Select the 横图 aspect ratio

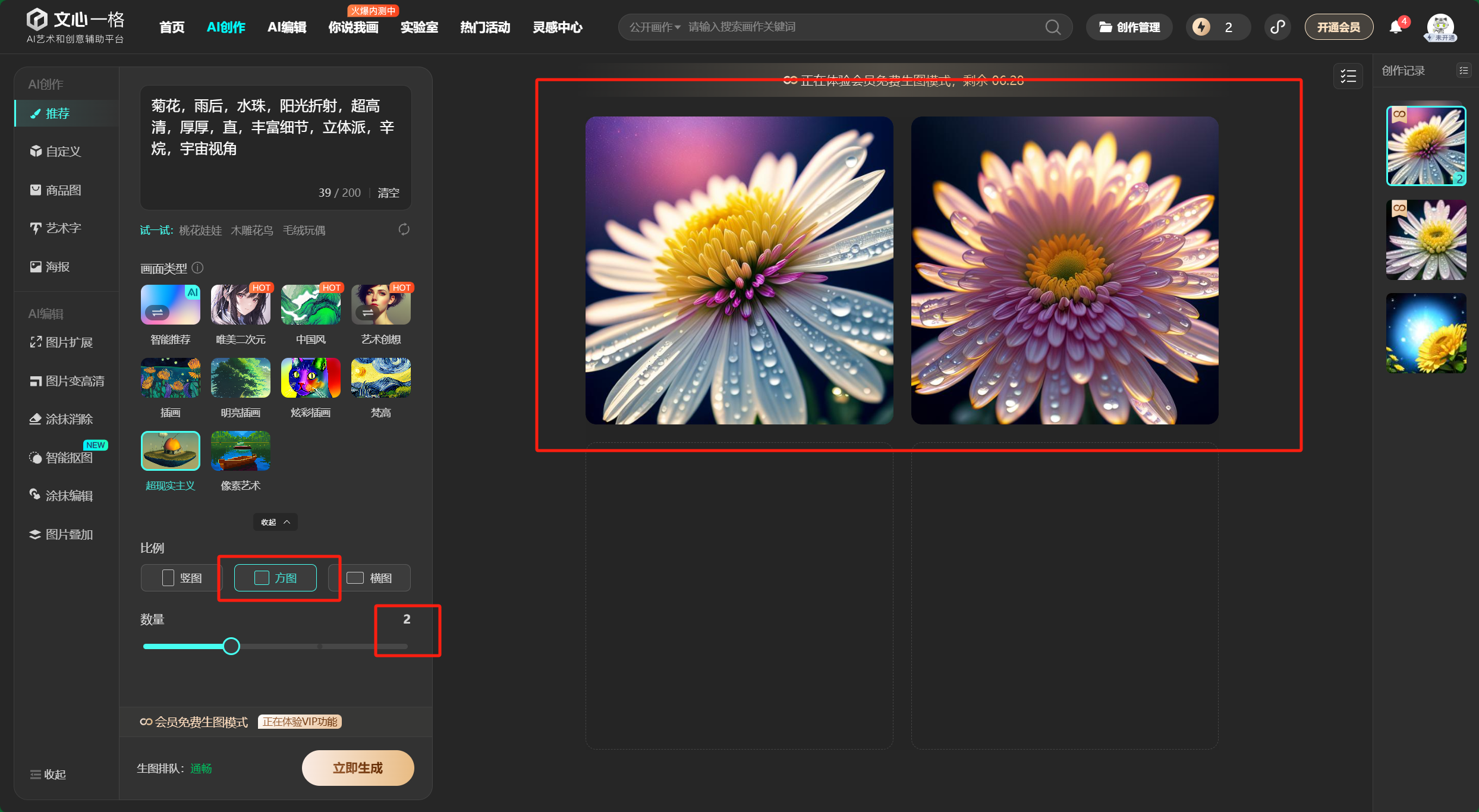pos(369,578)
